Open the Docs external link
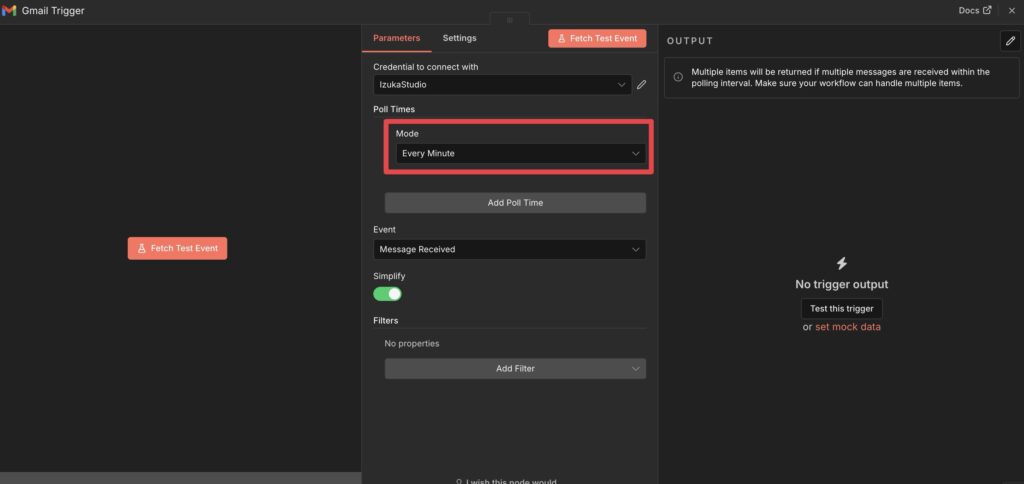Viewport: 1024px width, 484px height. click(974, 10)
